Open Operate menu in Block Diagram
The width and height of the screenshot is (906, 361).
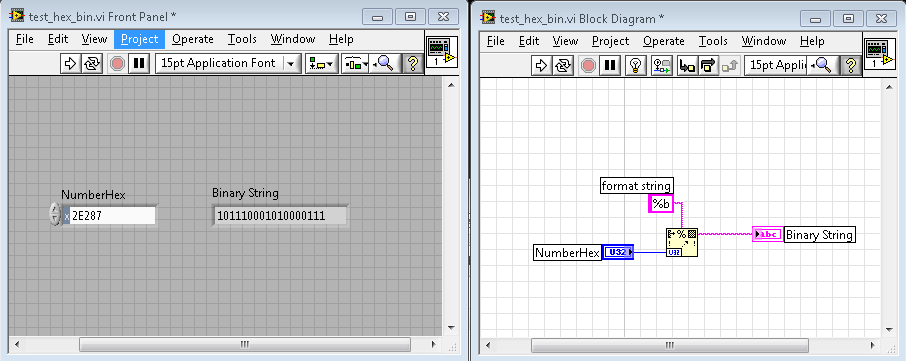pos(664,41)
